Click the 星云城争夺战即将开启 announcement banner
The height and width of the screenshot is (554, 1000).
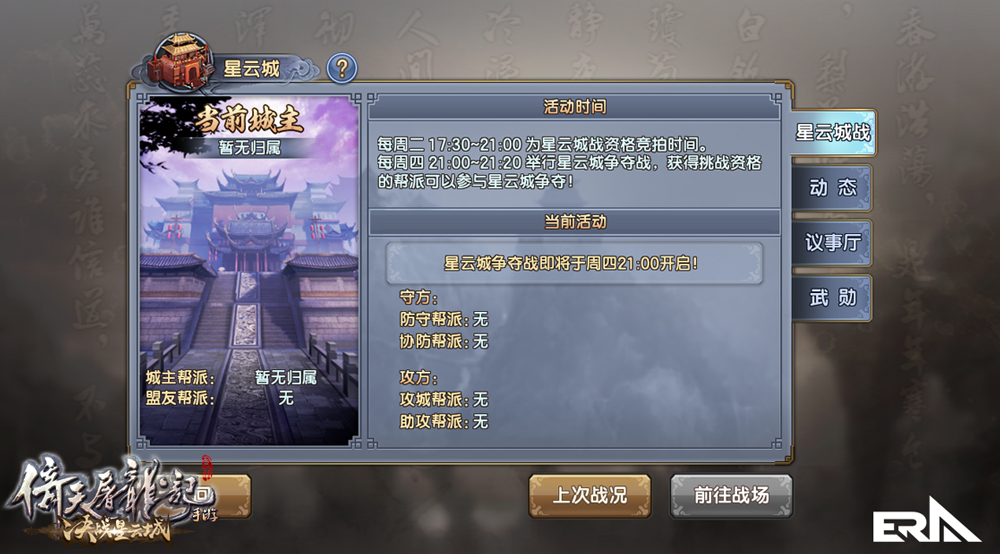coord(574,263)
